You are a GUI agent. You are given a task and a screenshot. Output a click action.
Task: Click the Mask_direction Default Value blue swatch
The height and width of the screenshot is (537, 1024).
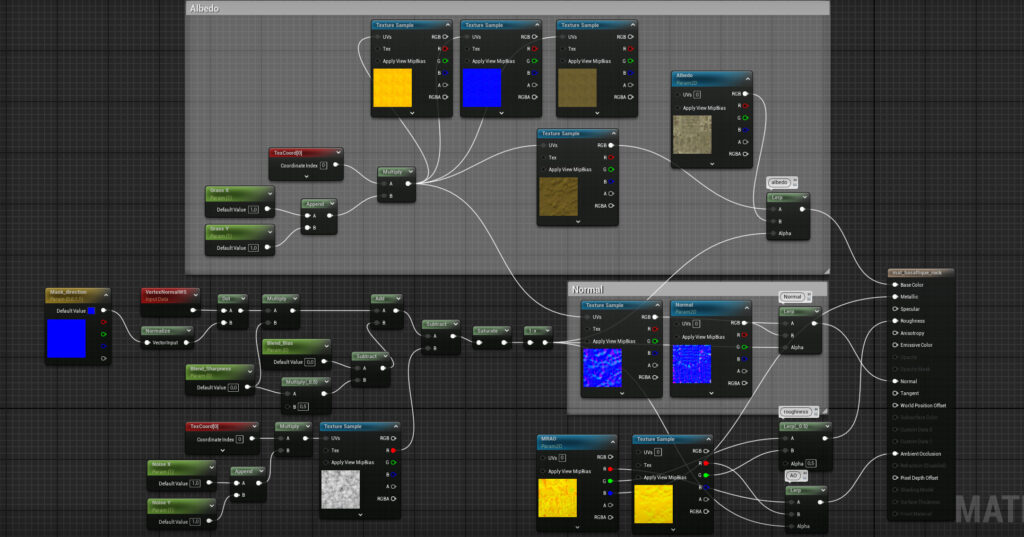(92, 311)
